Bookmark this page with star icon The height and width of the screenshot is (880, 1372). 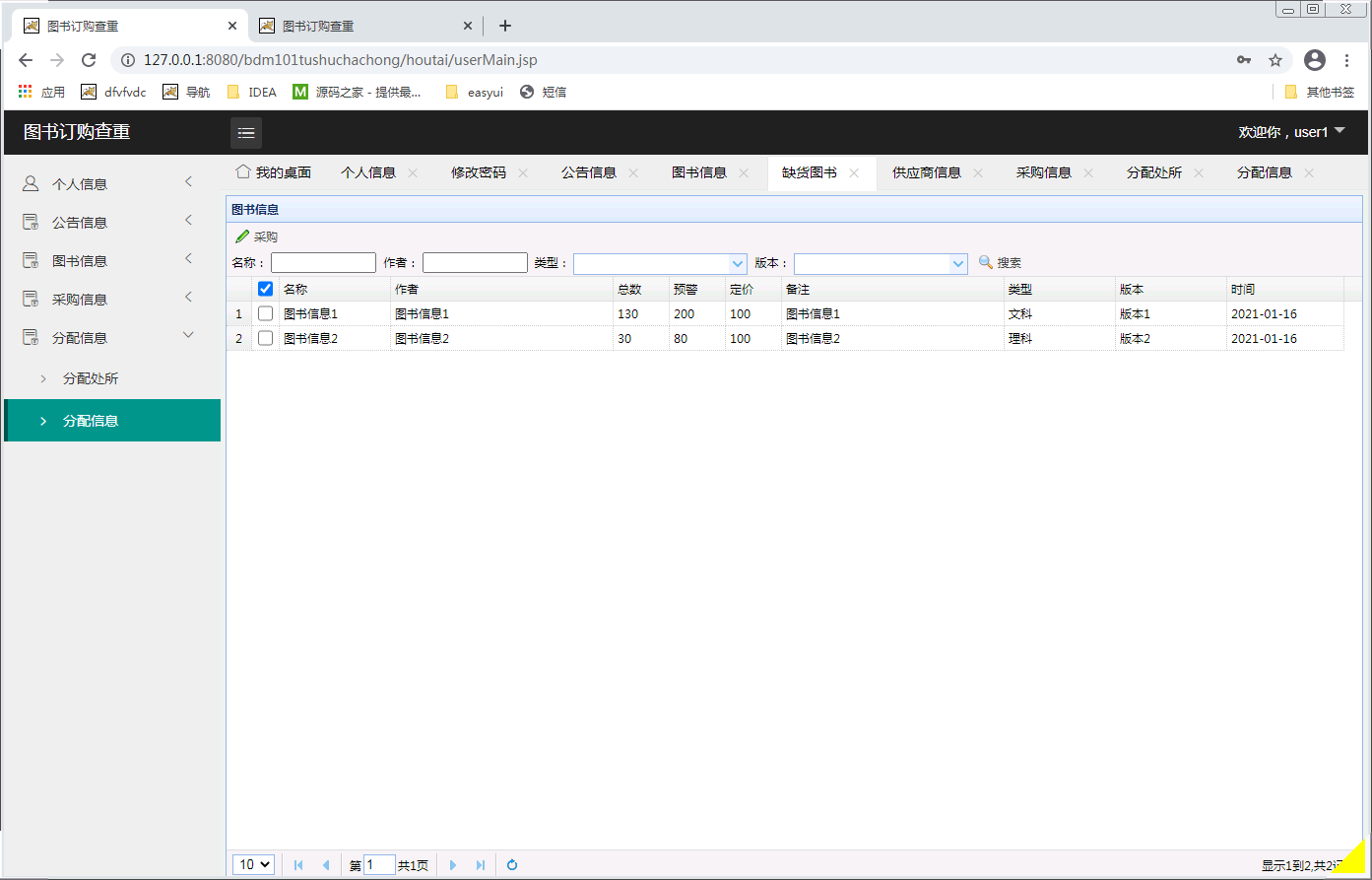[1275, 60]
